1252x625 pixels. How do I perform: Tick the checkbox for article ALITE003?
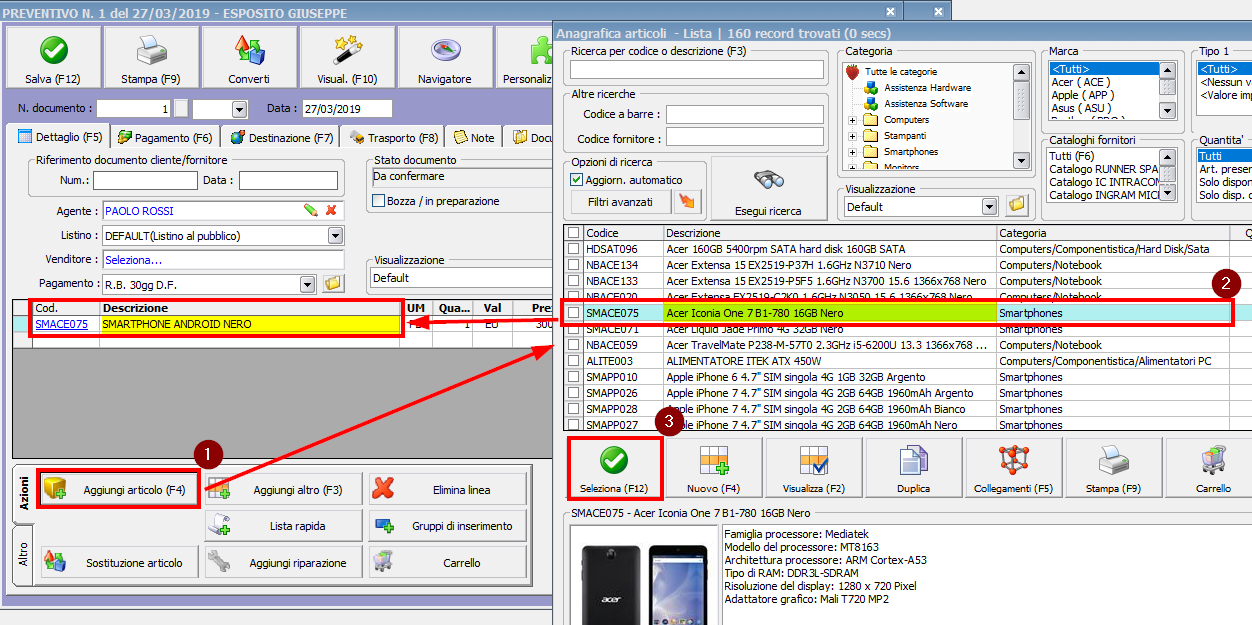point(573,361)
